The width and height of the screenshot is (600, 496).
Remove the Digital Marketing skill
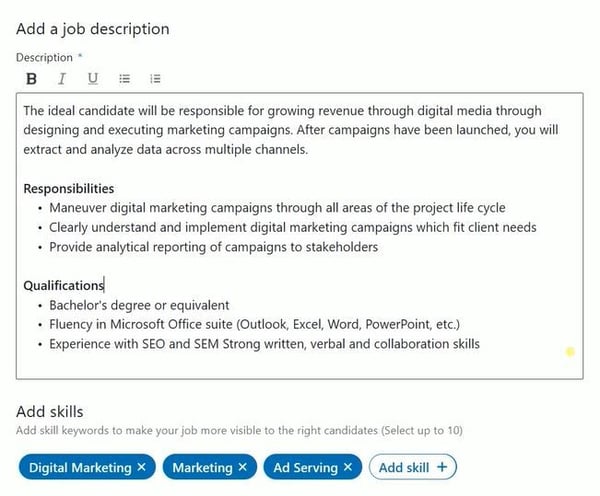point(142,467)
